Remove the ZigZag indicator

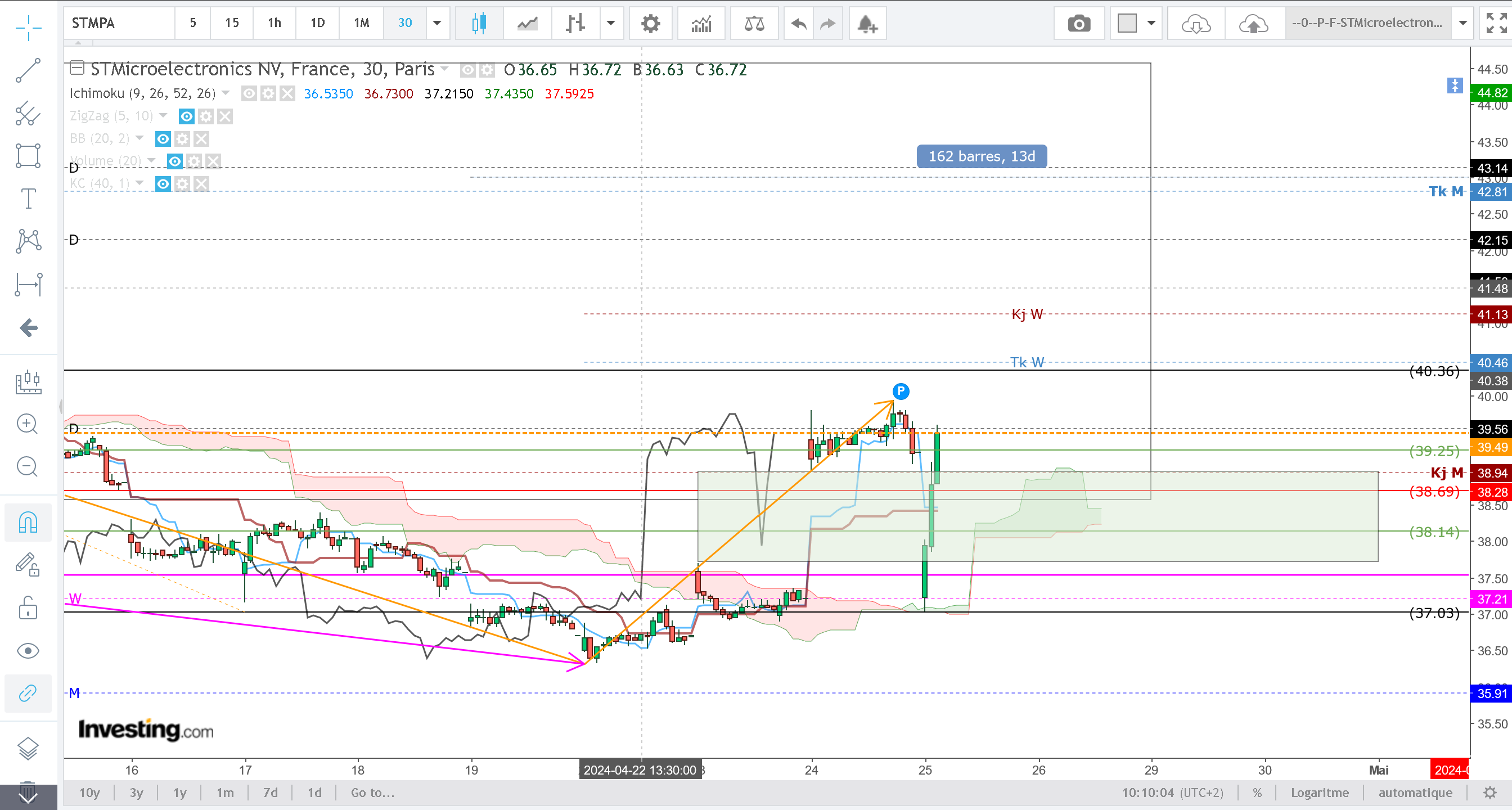coord(225,116)
